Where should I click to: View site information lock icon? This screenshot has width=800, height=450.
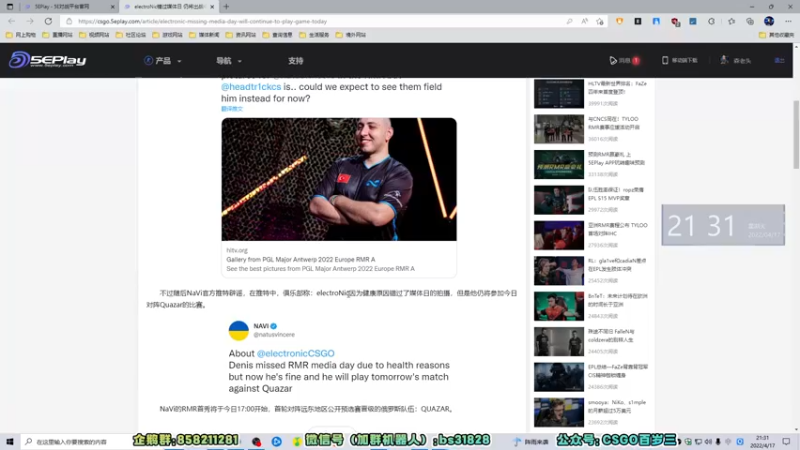69,21
